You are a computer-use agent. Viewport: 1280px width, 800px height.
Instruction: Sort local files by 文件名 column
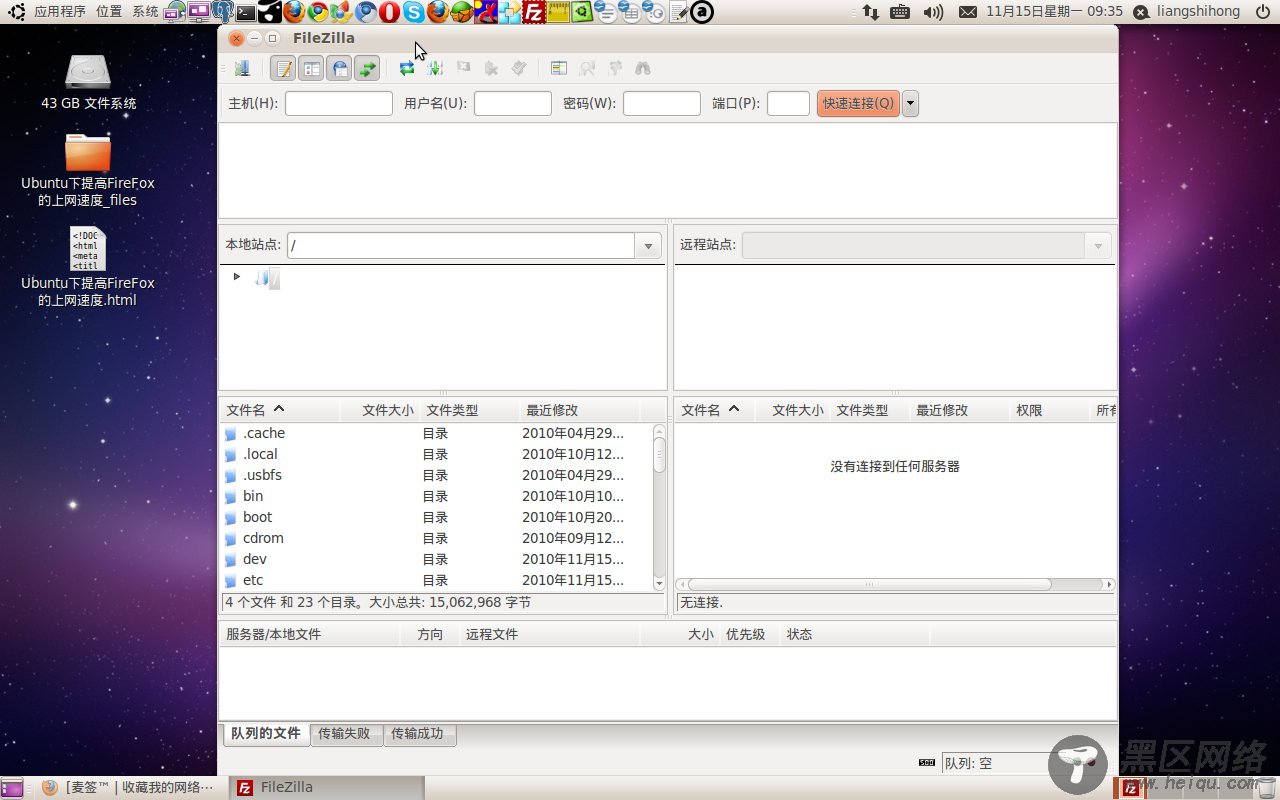280,410
